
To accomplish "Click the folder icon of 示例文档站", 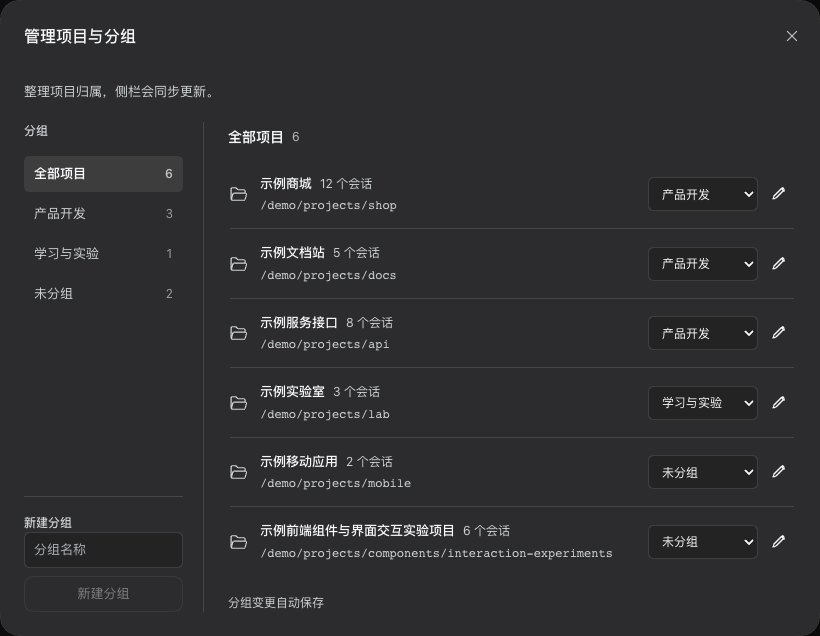I will (238, 264).
